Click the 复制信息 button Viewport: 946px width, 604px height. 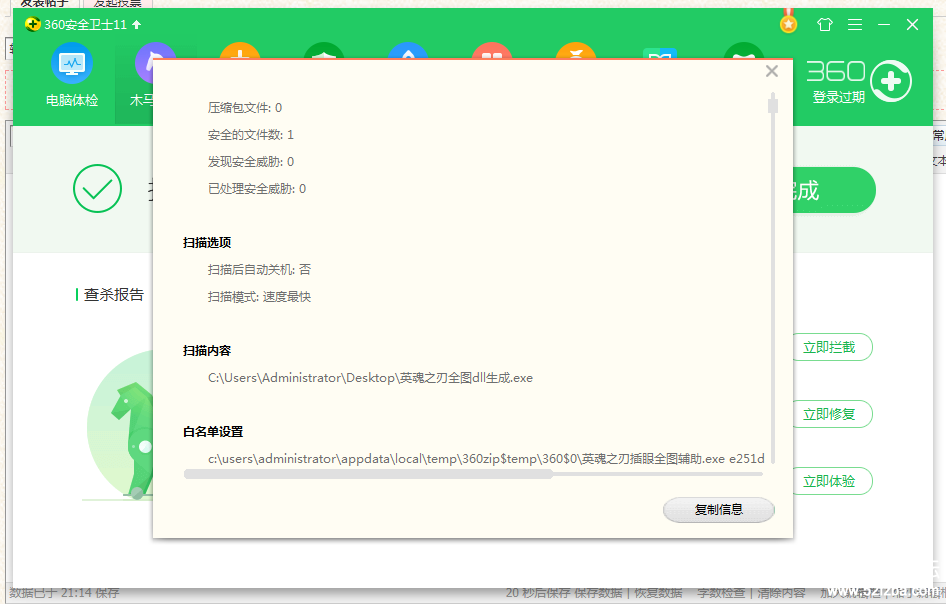pyautogui.click(x=719, y=510)
